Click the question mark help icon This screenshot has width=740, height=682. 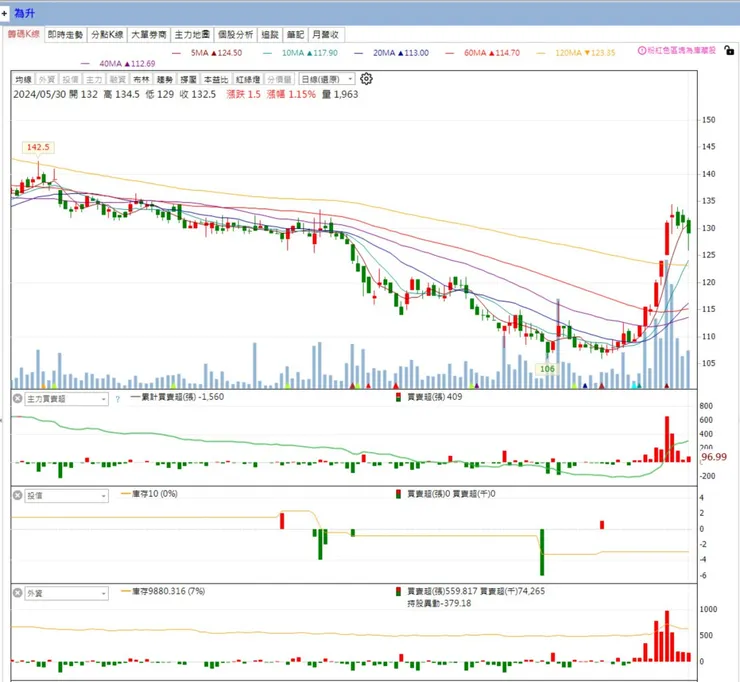[118, 399]
